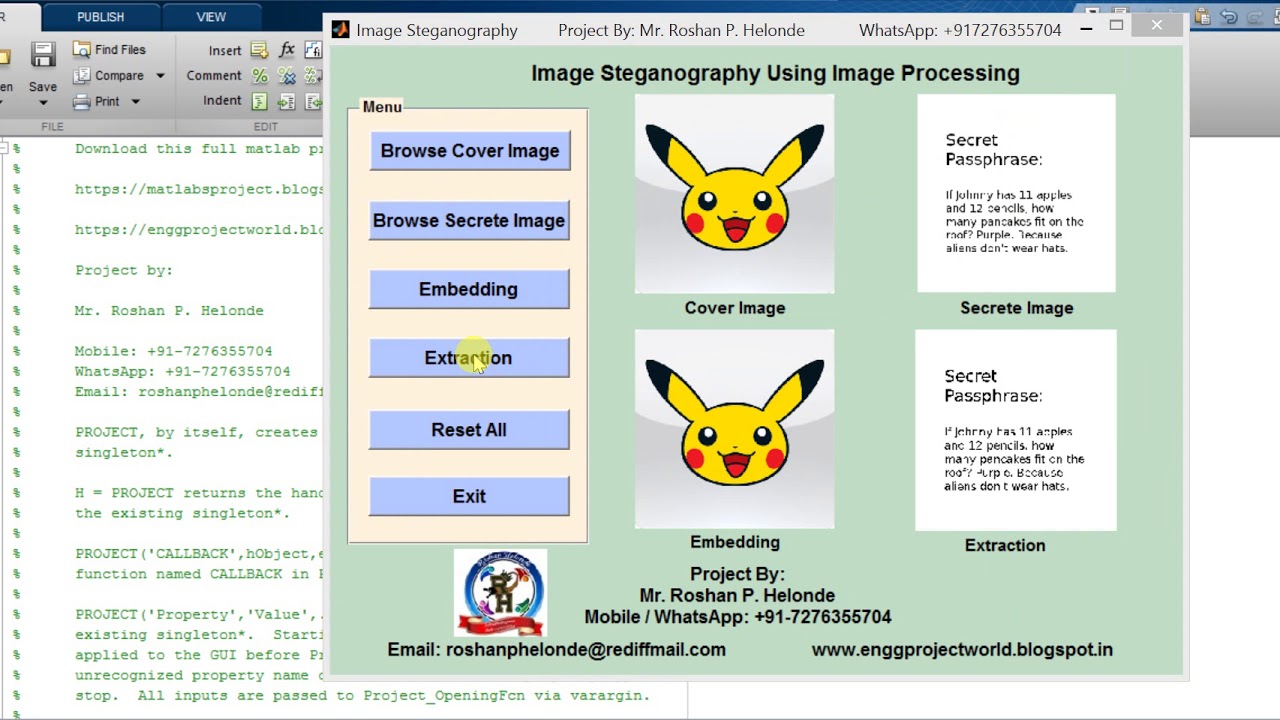Click the 'Secrete Image' label
The width and height of the screenshot is (1280, 720).
(1017, 308)
